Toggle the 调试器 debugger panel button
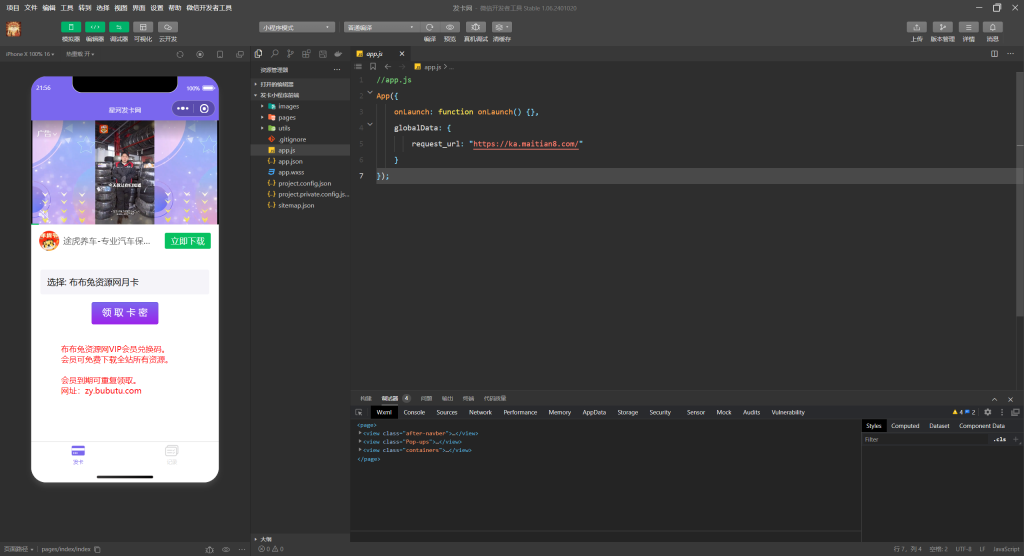The image size is (1024, 556). [119, 27]
